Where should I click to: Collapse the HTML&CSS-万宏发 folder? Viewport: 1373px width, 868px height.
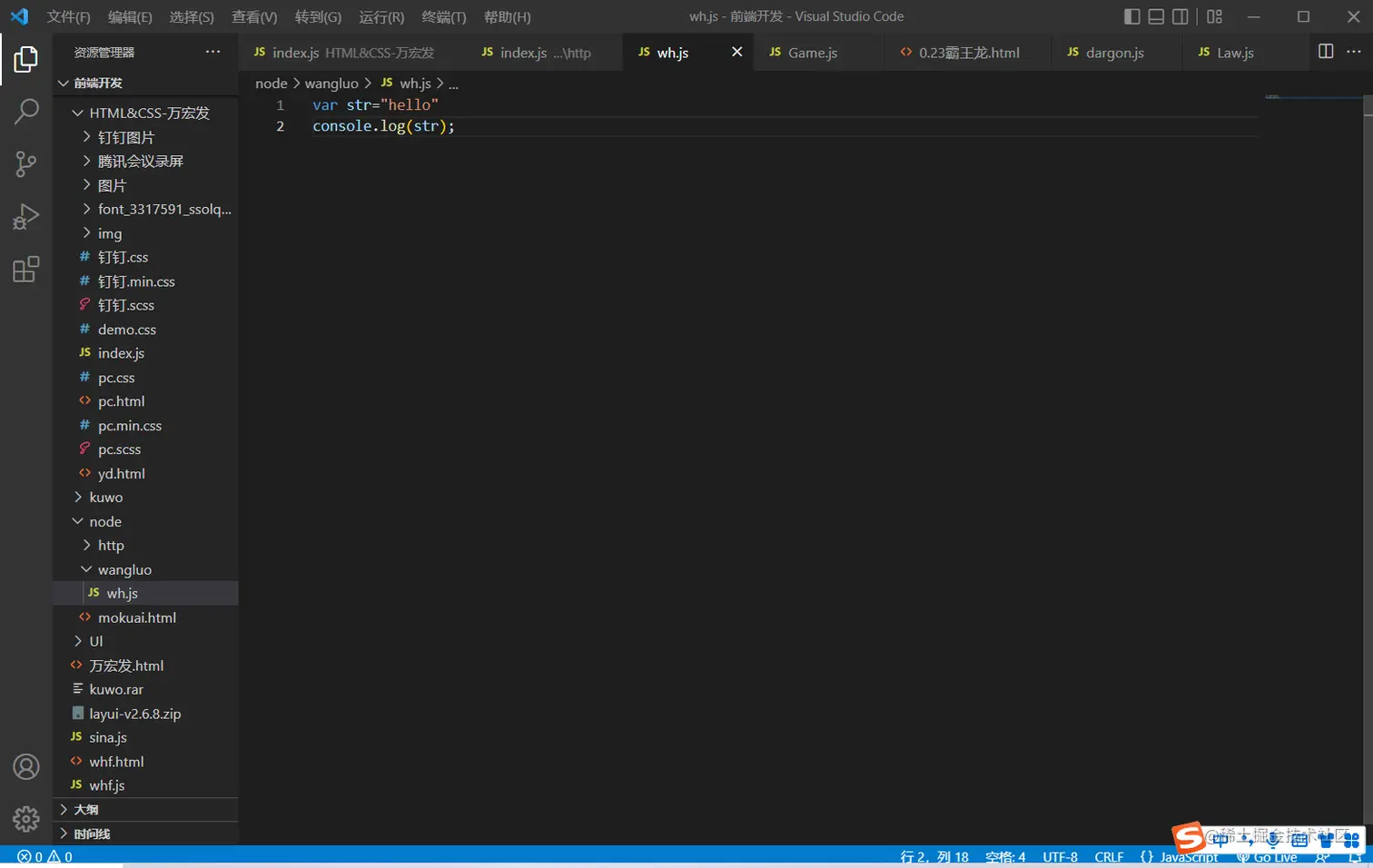coord(145,113)
